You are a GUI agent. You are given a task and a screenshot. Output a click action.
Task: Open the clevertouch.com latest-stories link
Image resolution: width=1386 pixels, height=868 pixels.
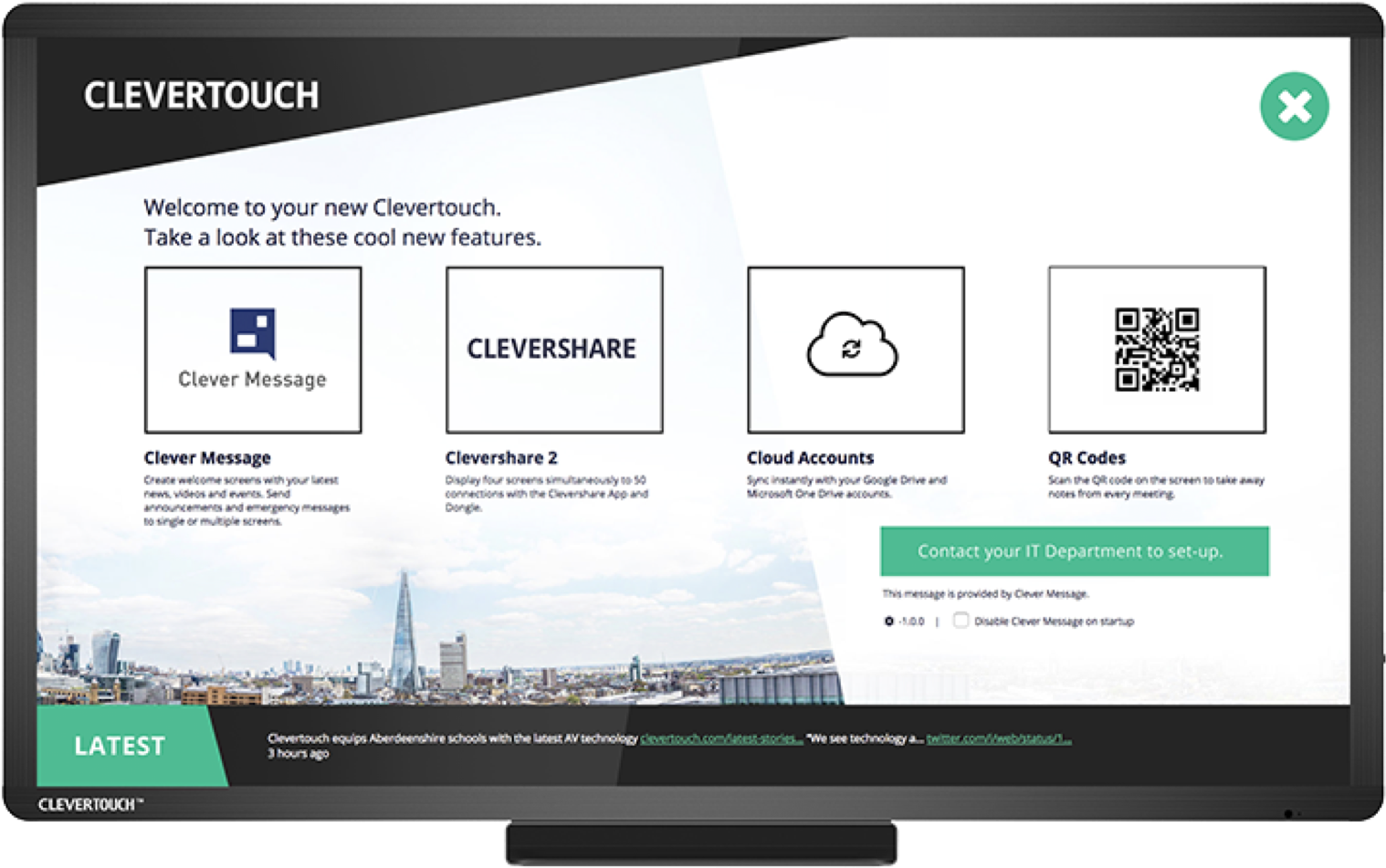point(721,738)
